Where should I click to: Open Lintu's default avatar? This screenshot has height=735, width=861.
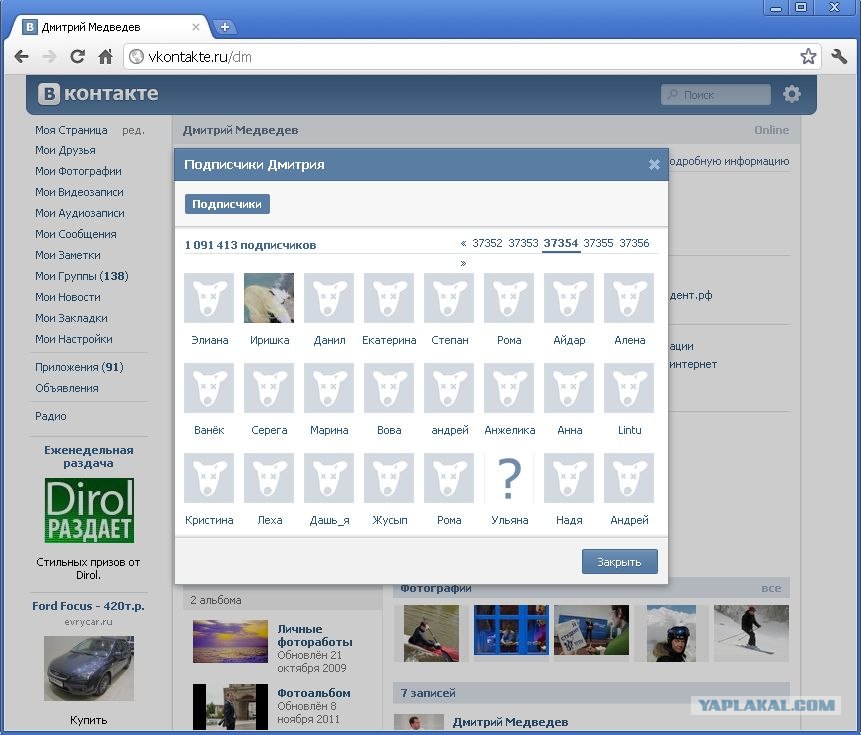pos(629,388)
